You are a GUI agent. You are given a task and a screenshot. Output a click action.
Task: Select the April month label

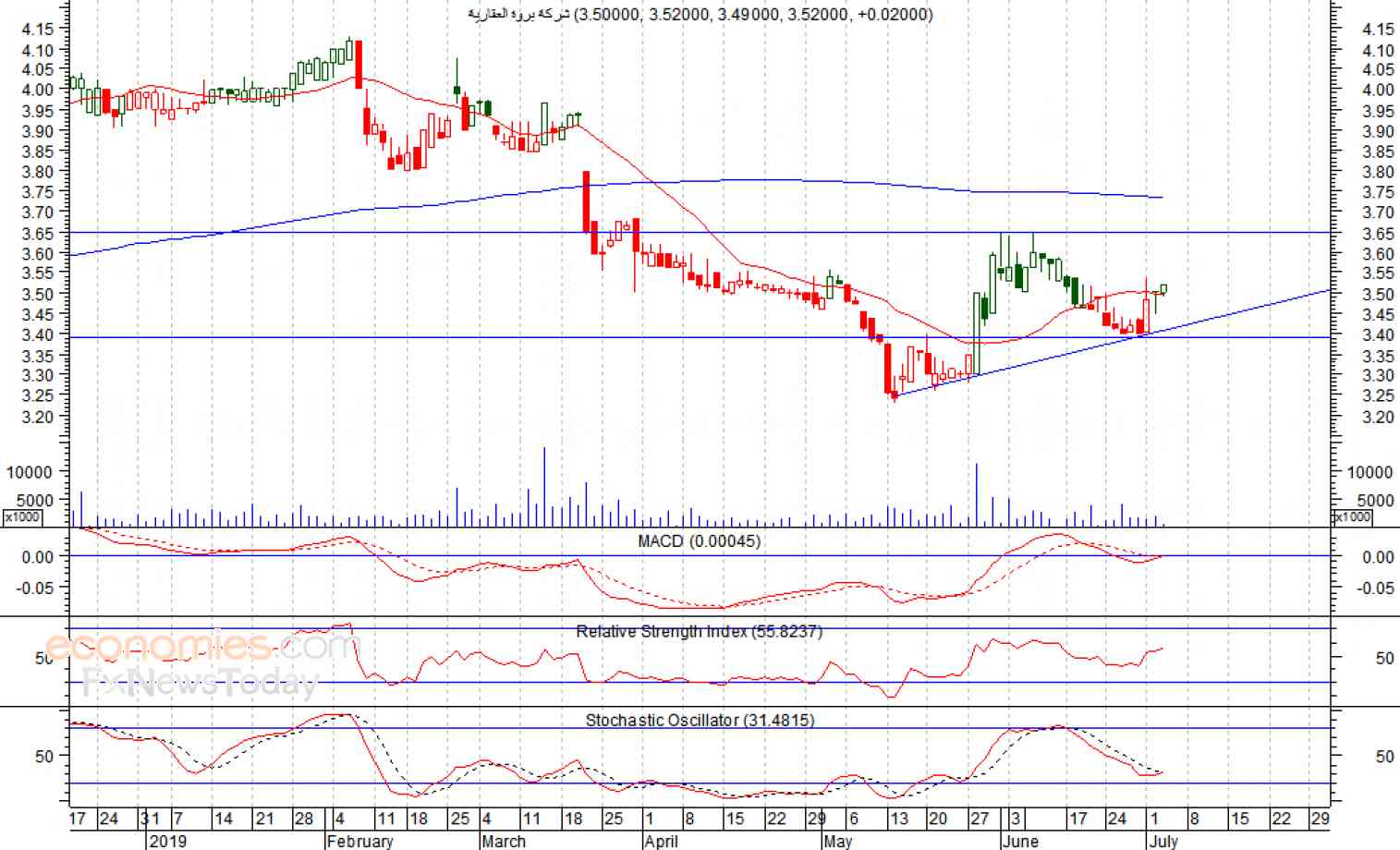661,841
